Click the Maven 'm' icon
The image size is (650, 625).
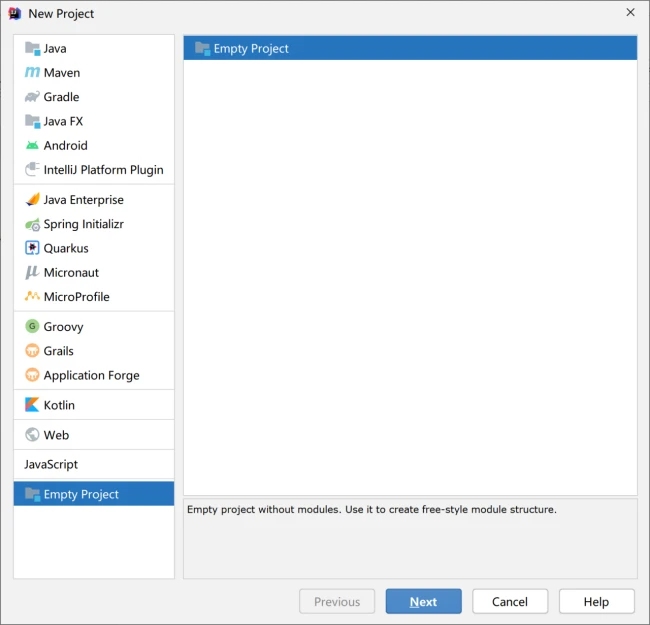click(32, 73)
